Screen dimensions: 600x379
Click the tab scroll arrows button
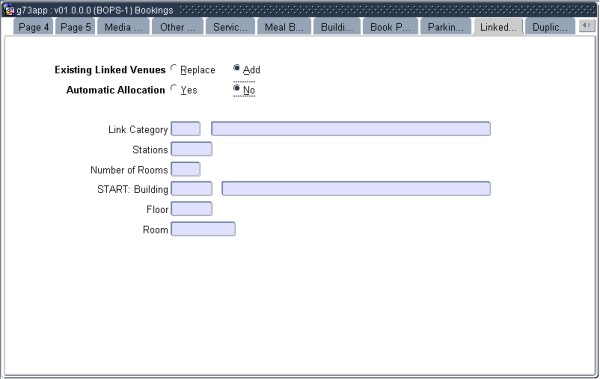coord(587,26)
